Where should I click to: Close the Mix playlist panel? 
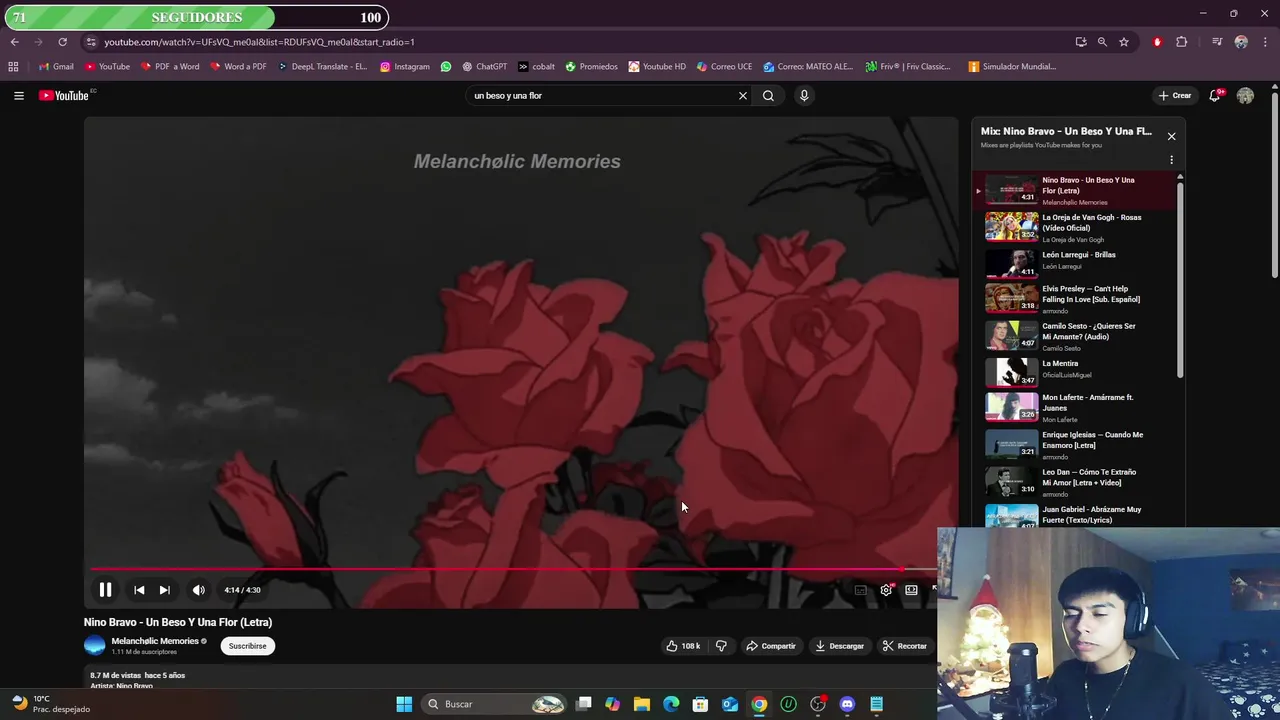1171,136
